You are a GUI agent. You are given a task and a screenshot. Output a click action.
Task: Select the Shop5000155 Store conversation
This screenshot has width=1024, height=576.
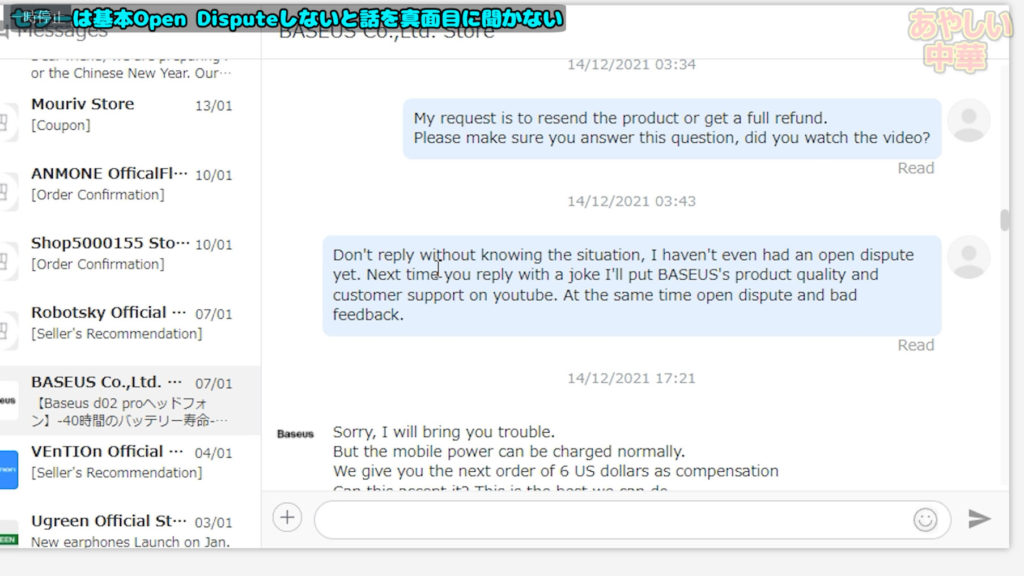[131, 253]
